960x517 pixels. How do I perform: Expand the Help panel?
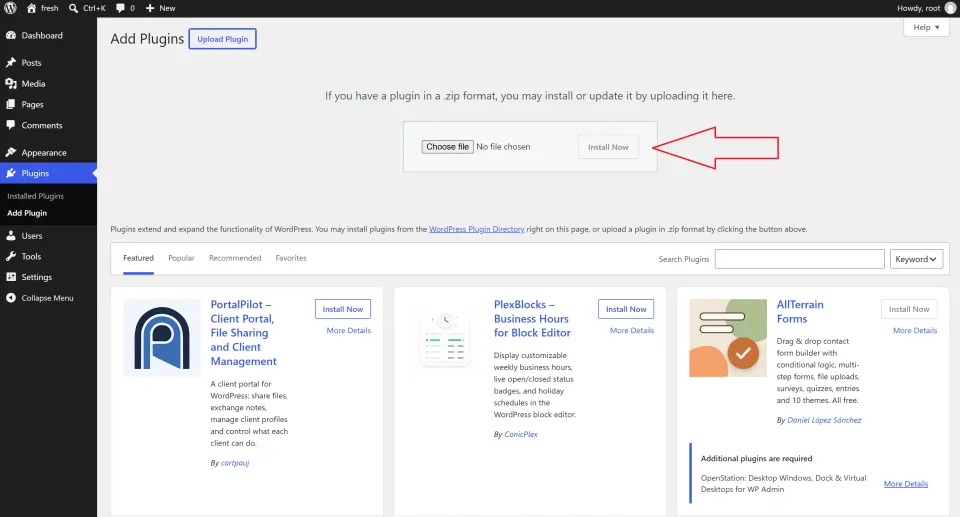(926, 27)
